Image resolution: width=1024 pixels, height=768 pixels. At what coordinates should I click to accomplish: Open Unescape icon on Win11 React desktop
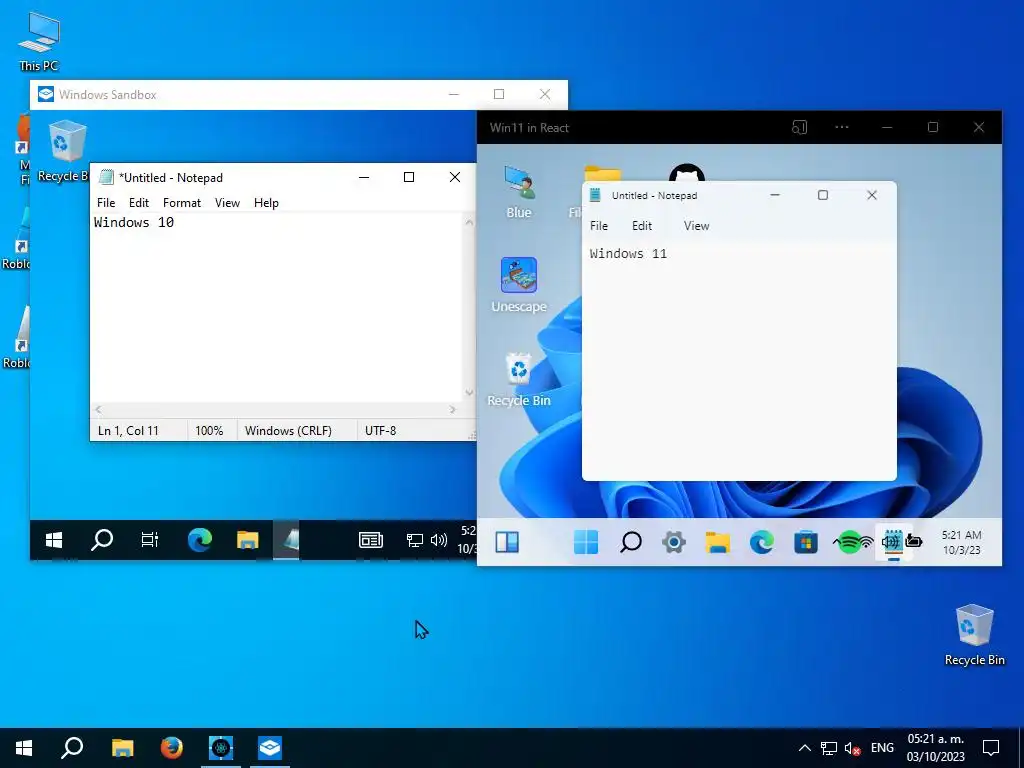[x=519, y=285]
